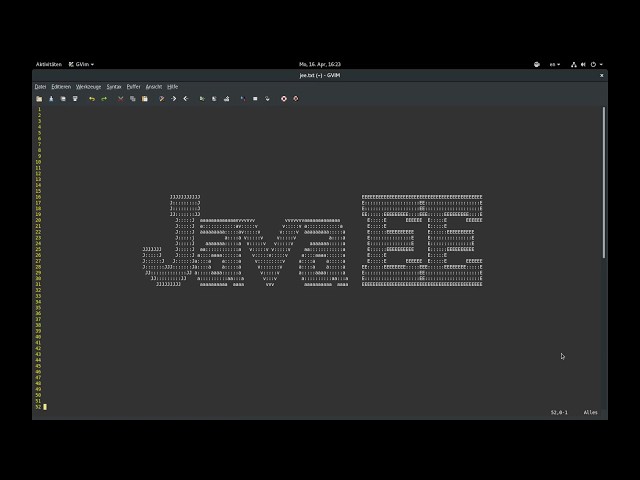Close the GVim window

[x=601, y=76]
